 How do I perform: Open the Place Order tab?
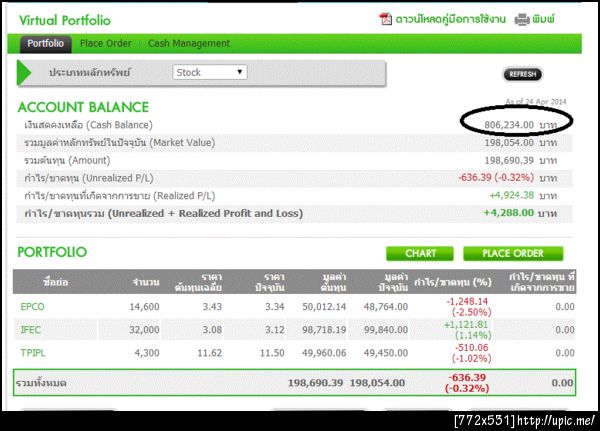pos(106,43)
